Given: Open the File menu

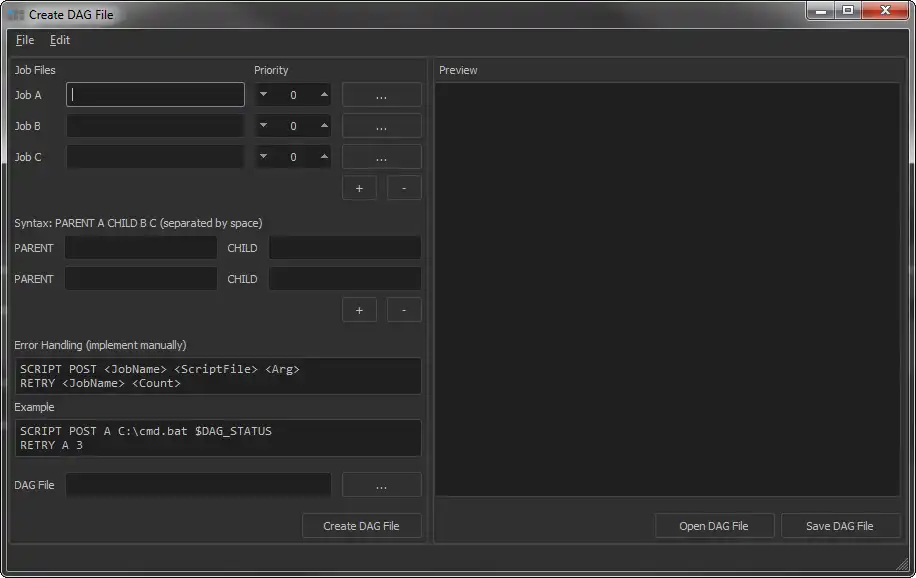Looking at the screenshot, I should pyautogui.click(x=25, y=40).
